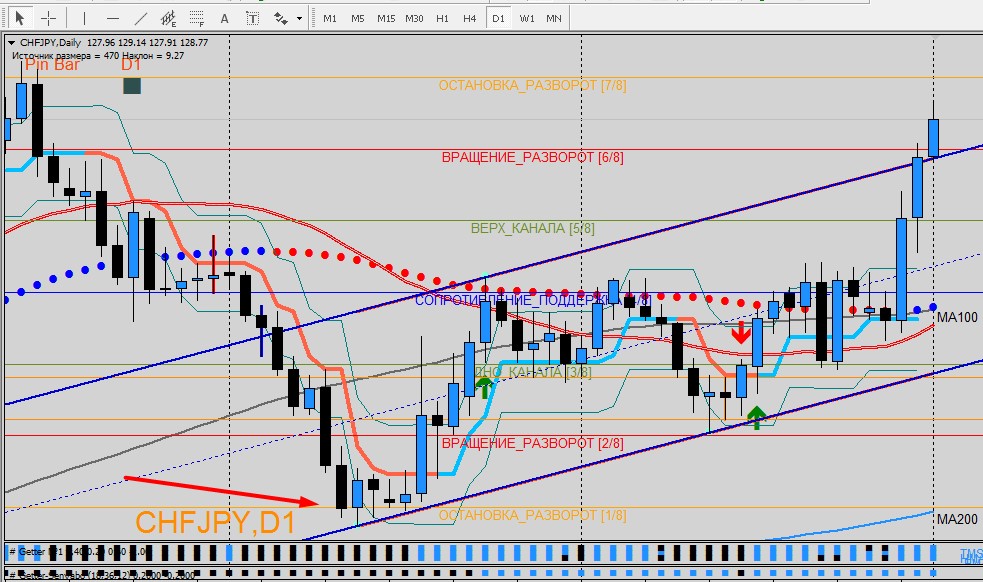The image size is (983, 582).
Task: Click the 'MA200' line label
Action: 957,519
